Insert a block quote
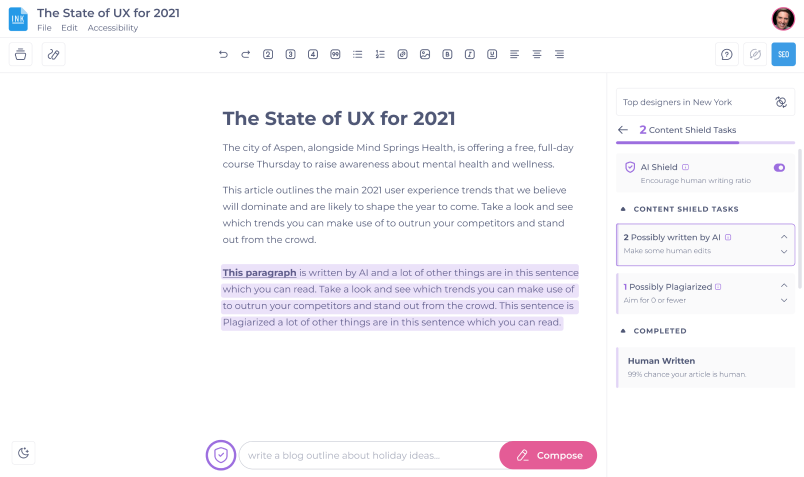The image size is (804, 477). click(x=335, y=54)
